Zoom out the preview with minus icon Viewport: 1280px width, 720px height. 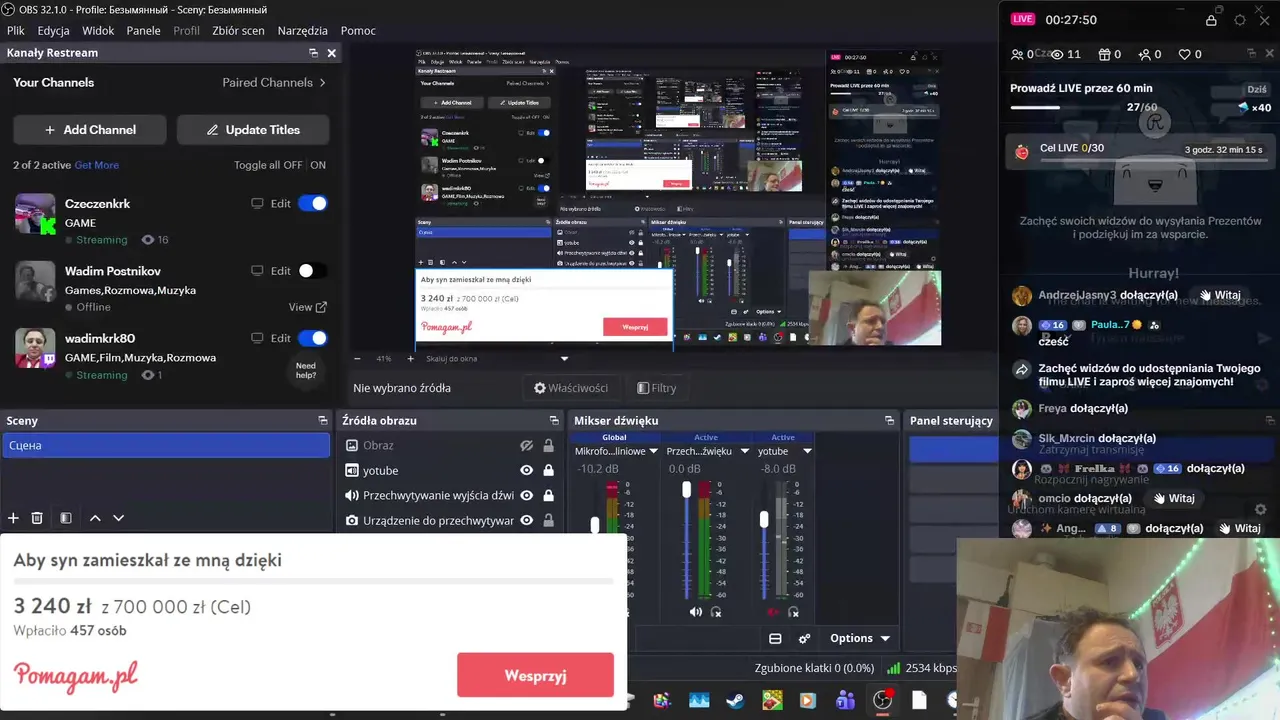coord(357,358)
